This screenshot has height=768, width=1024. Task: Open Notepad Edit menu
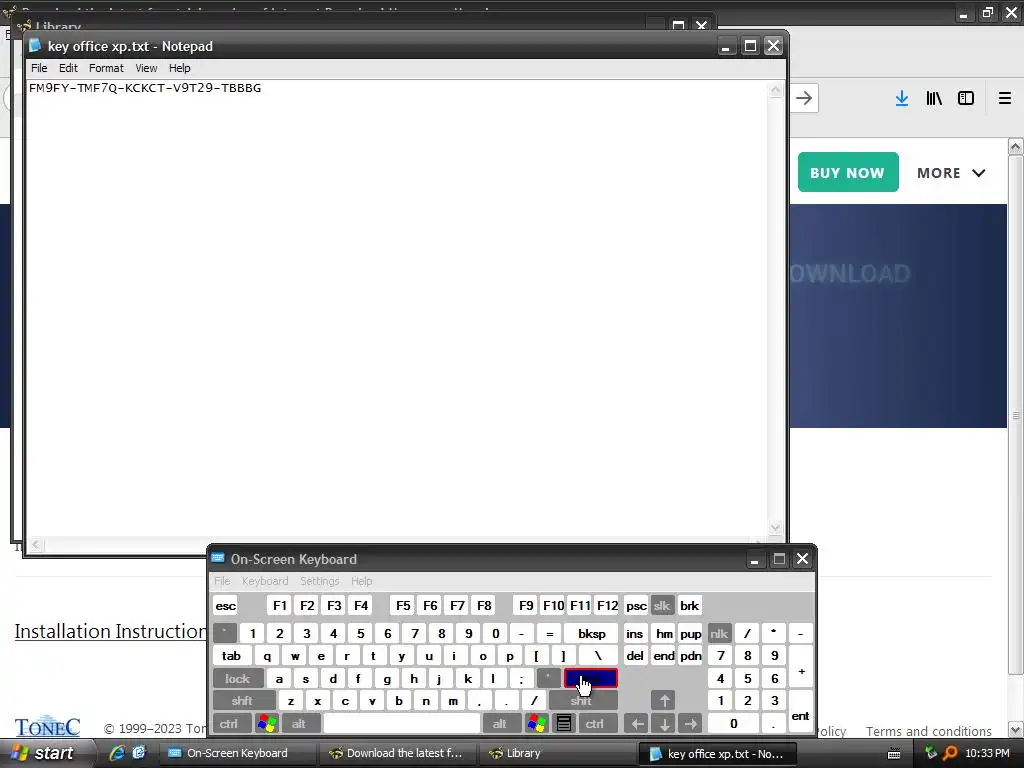click(68, 68)
